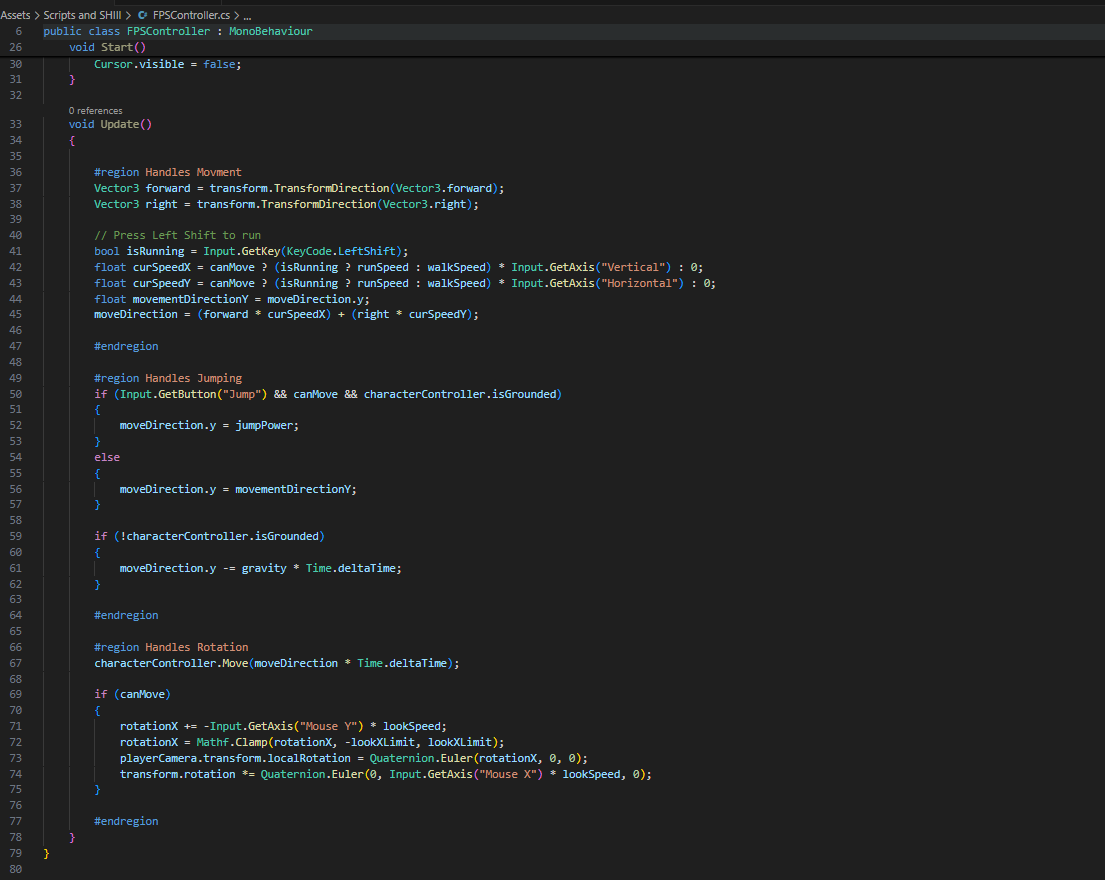Image resolution: width=1105 pixels, height=880 pixels.
Task: Show the '0 references' CodeLens above Update
Action: click(x=95, y=110)
